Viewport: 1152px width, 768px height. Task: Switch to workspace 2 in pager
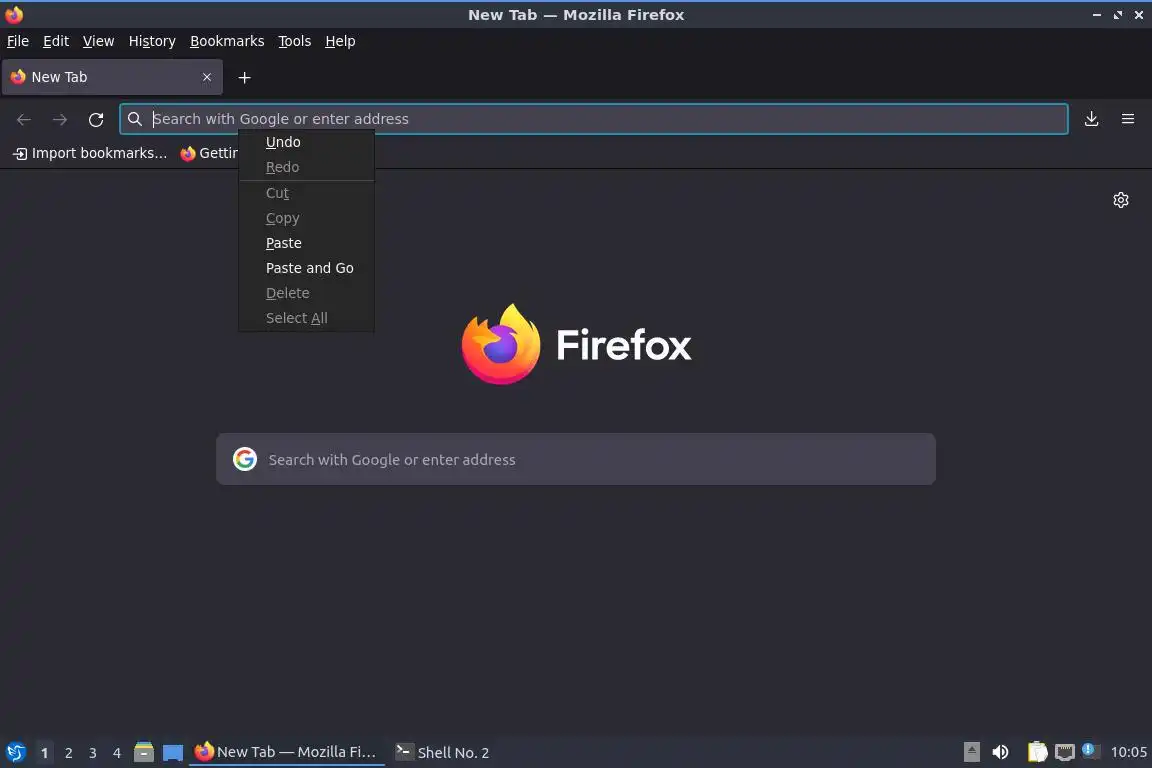click(x=68, y=753)
